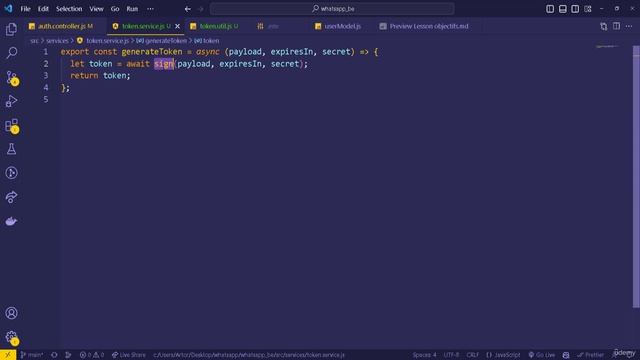The image size is (640, 360).
Task: Go forward with the right arrow
Action: click(x=200, y=9)
